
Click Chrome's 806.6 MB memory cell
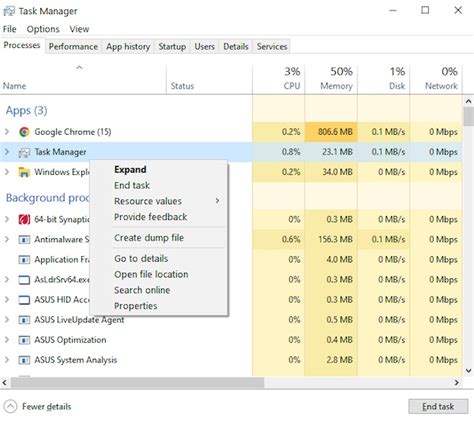[x=331, y=132]
